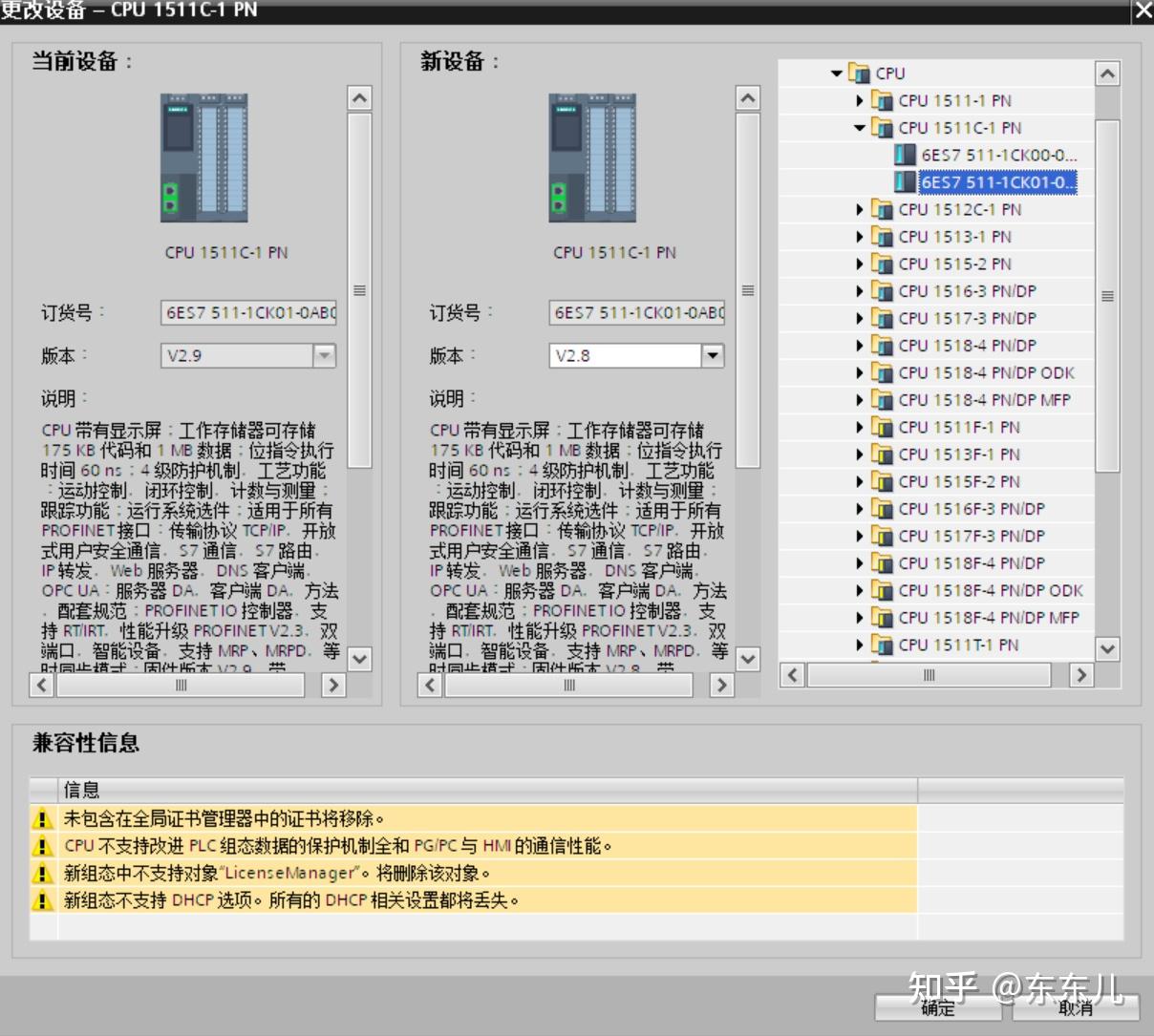Click scroll up arrow of CPU tree
Viewport: 1154px width, 1036px height.
(x=1107, y=74)
